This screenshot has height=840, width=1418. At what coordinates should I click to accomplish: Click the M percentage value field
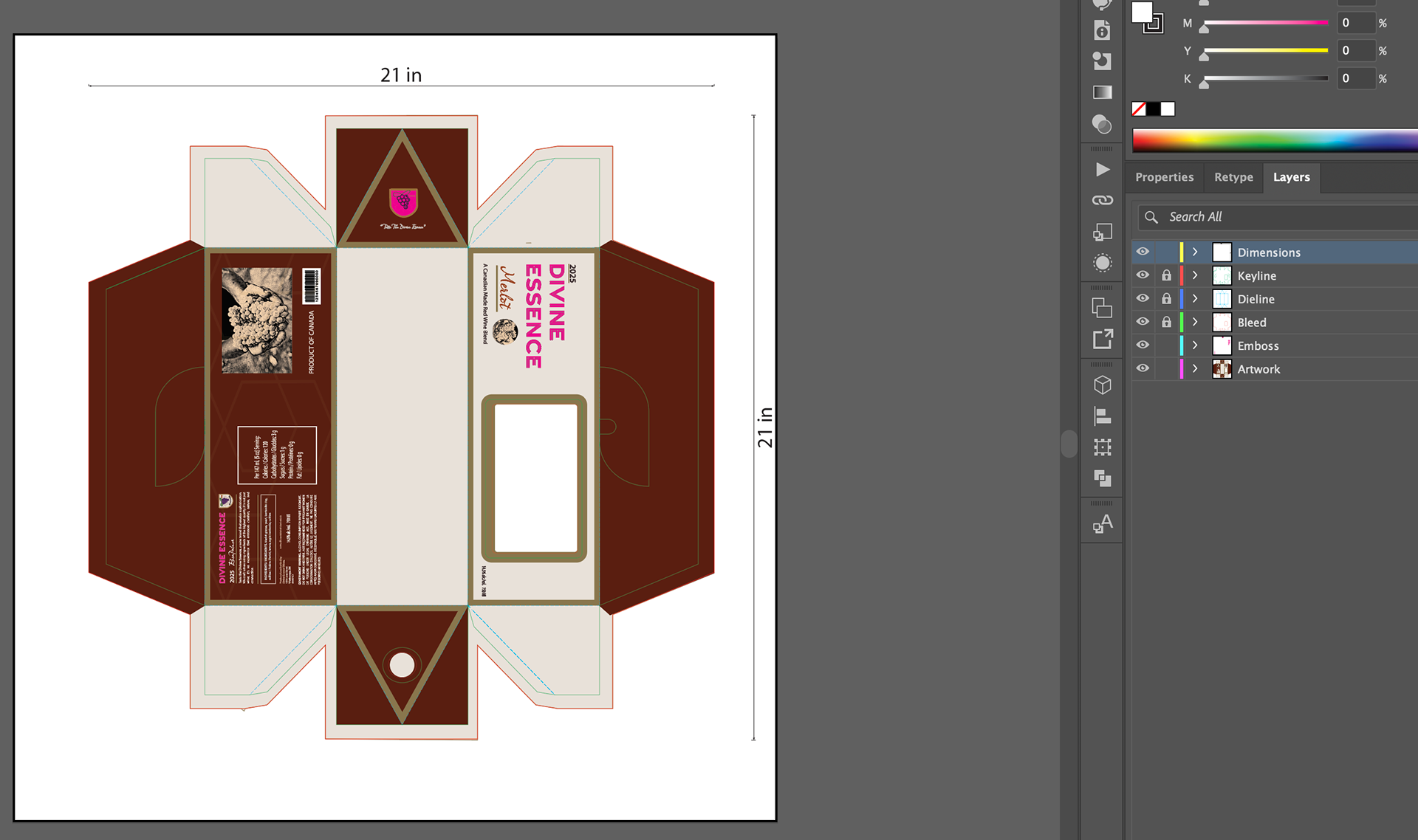pyautogui.click(x=1357, y=23)
